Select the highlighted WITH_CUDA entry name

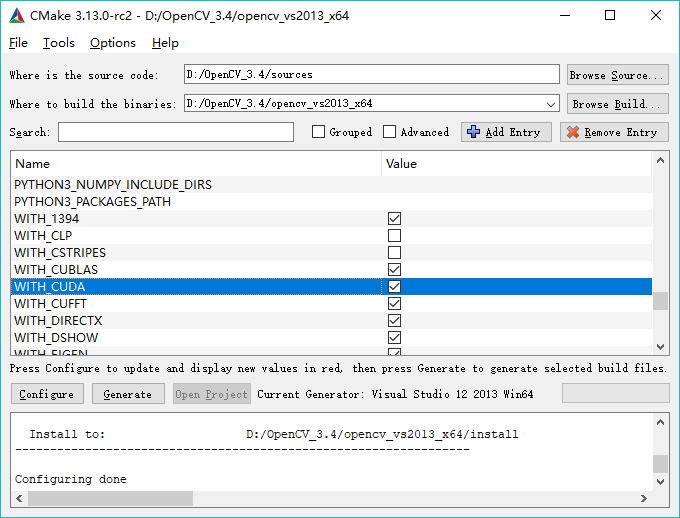point(50,286)
